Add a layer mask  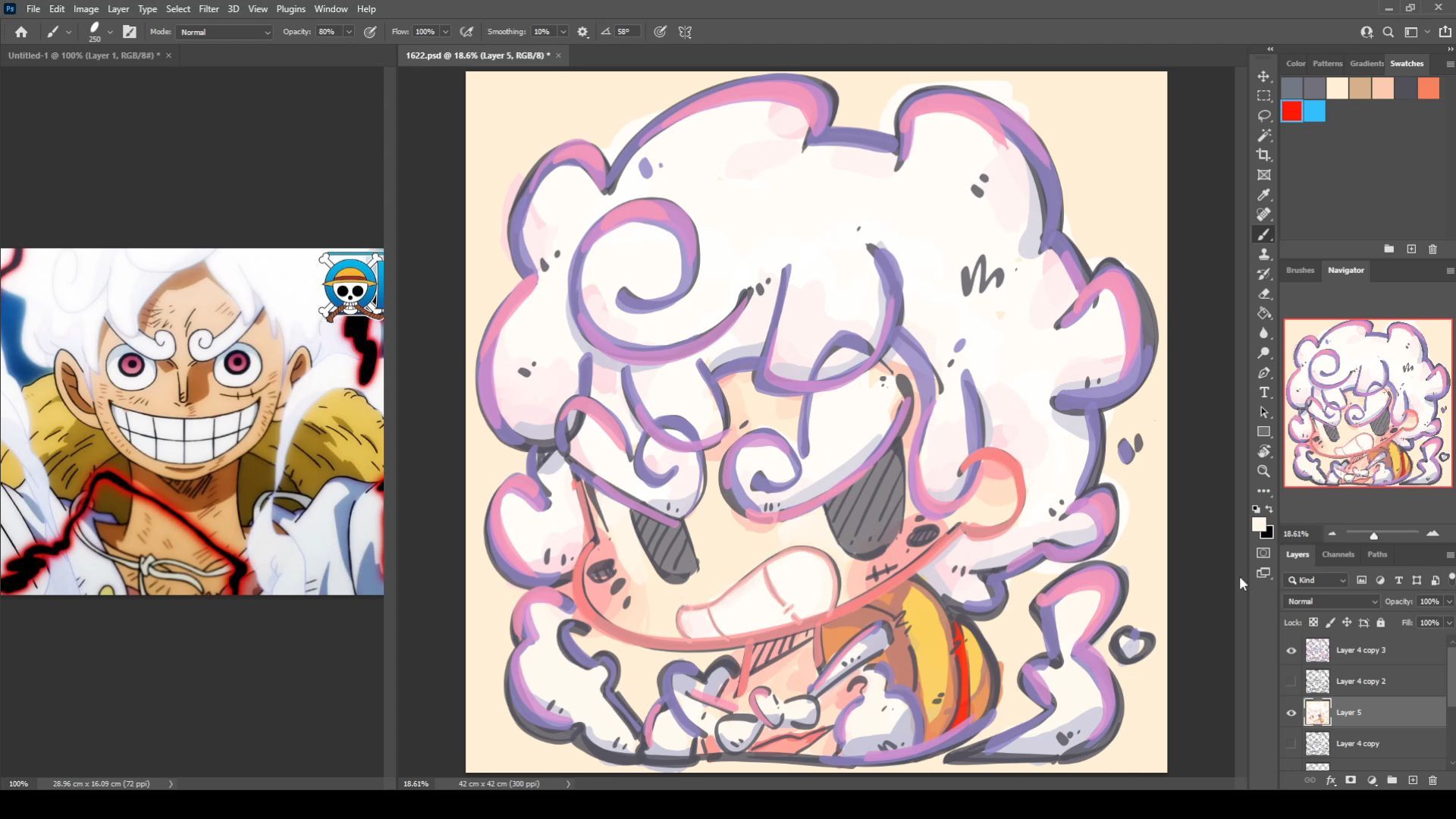click(1351, 780)
